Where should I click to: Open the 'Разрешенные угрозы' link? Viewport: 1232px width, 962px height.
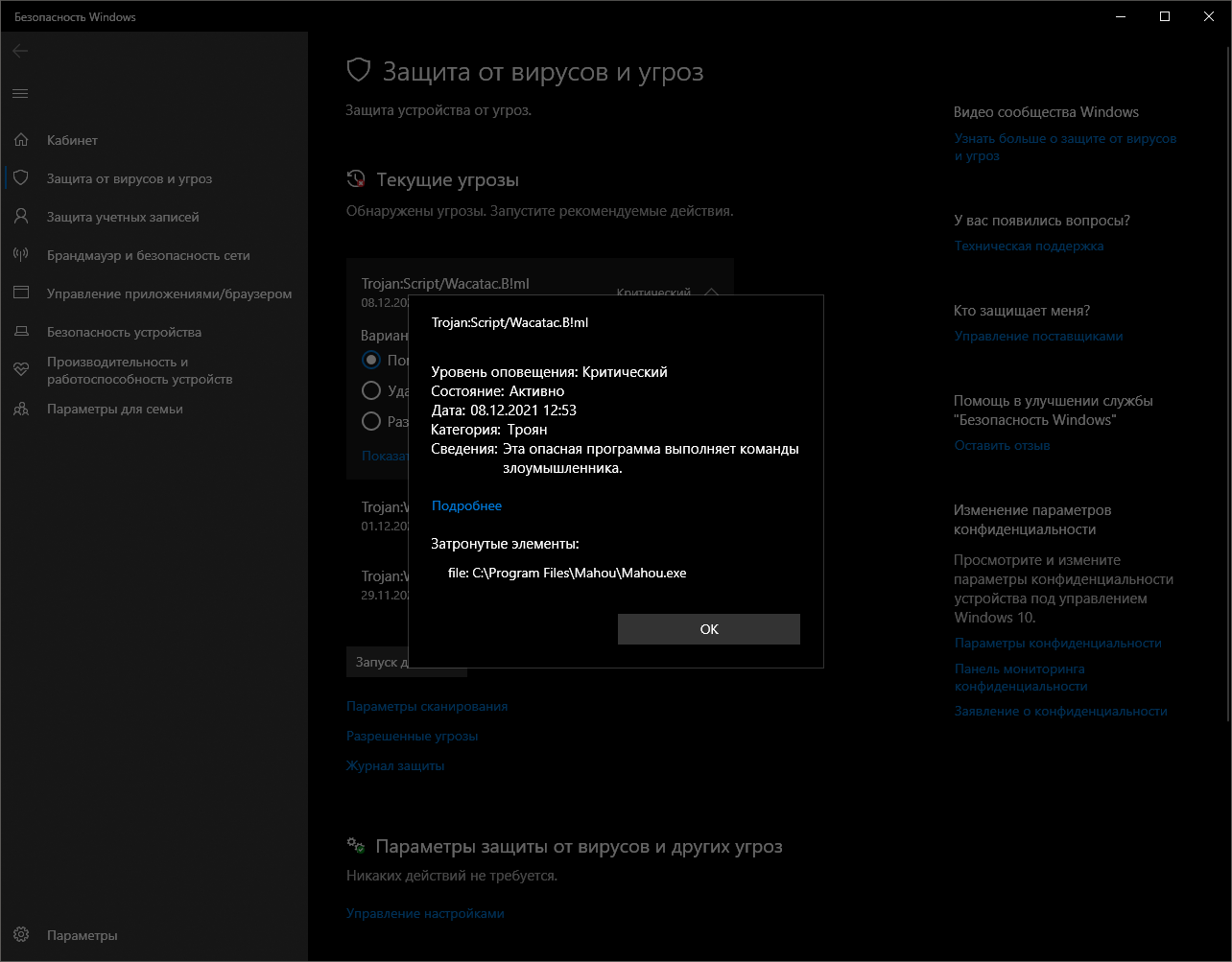click(x=413, y=736)
